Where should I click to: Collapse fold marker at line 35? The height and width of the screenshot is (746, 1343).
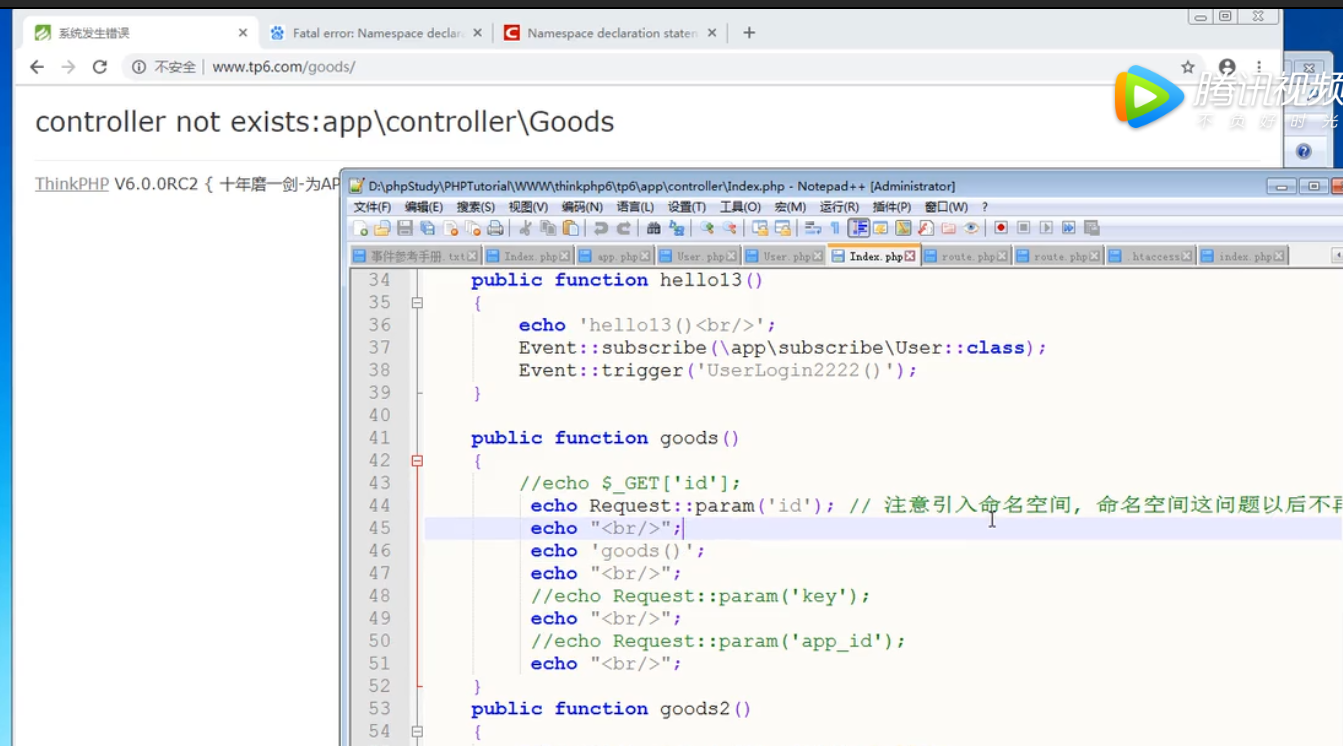click(417, 302)
